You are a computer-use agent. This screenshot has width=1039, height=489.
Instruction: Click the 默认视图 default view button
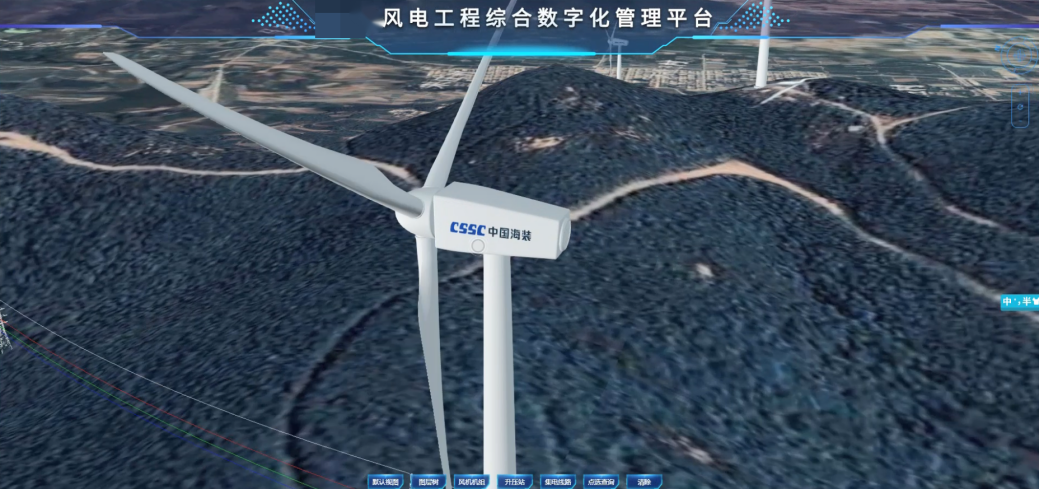[x=385, y=482]
